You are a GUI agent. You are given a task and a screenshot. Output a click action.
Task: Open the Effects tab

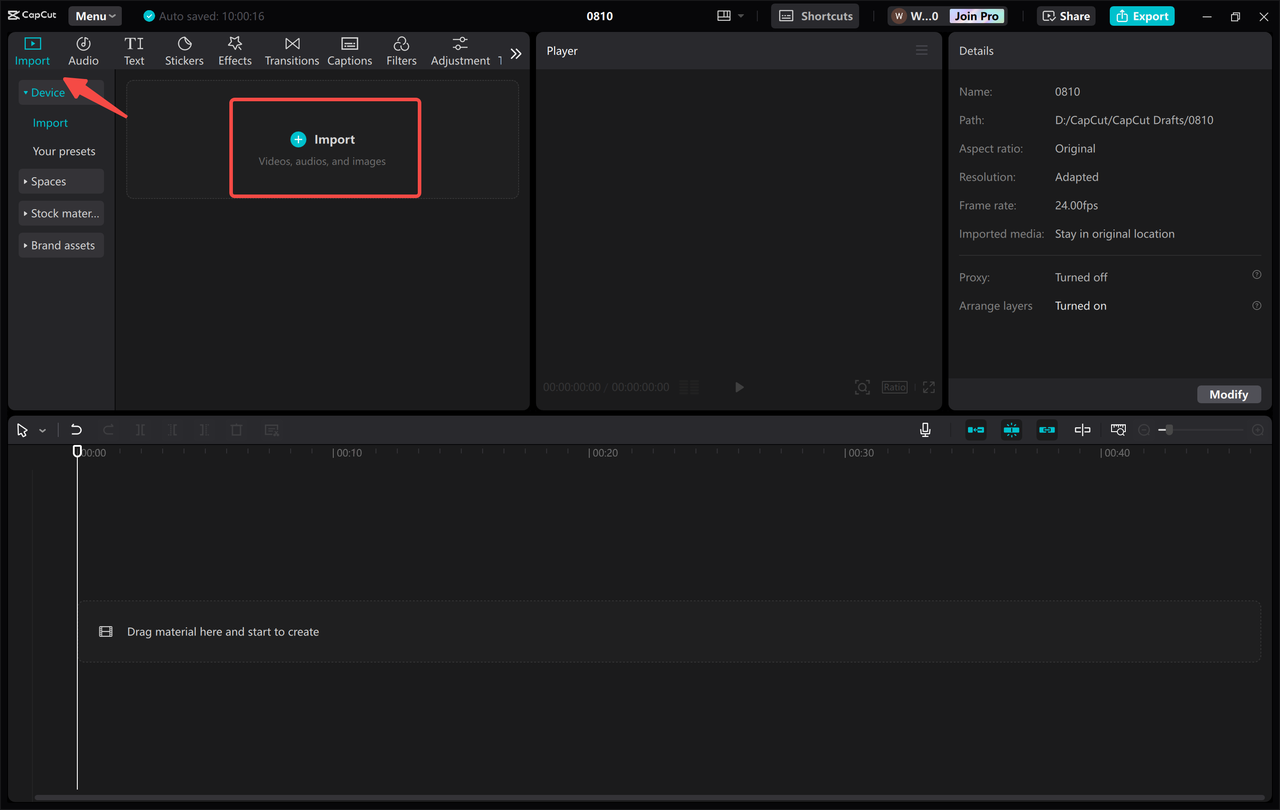tap(235, 51)
